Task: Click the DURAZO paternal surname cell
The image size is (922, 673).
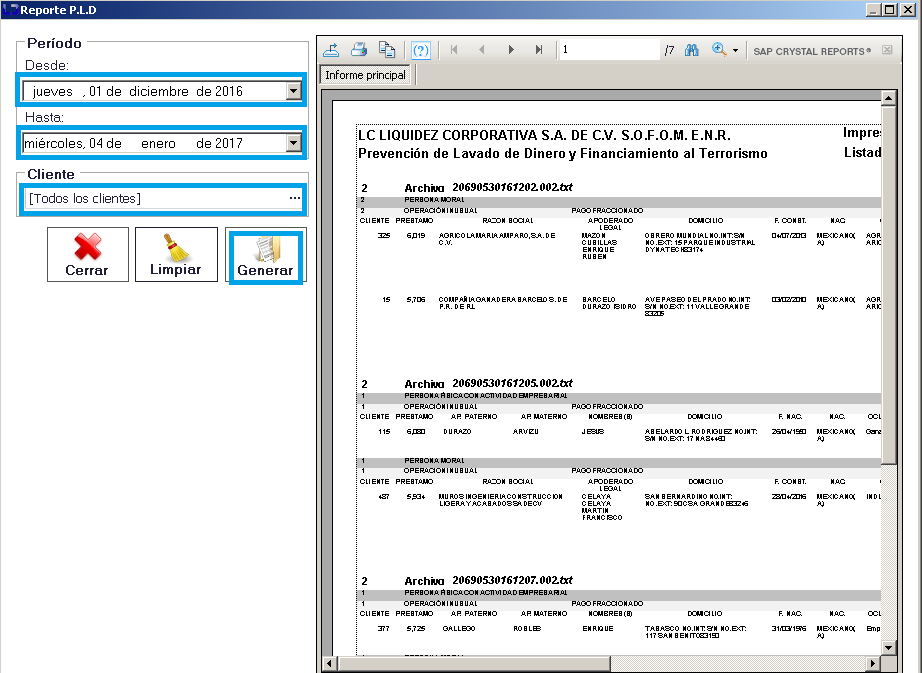Action: (457, 431)
